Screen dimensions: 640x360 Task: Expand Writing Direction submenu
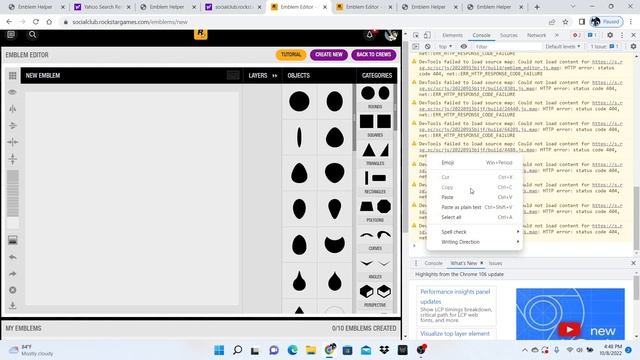pos(475,242)
